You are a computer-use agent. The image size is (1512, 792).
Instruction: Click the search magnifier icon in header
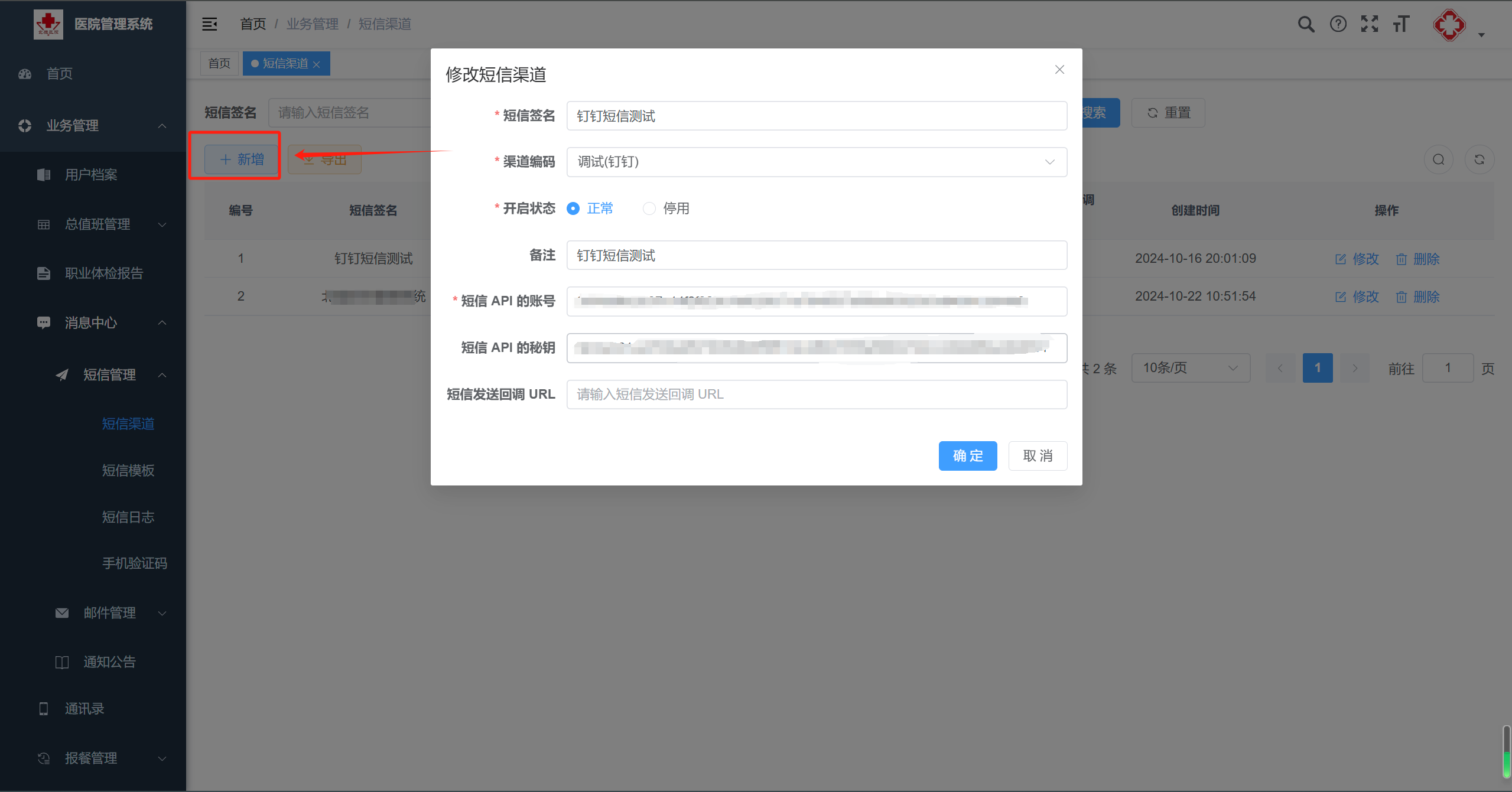(x=1306, y=24)
